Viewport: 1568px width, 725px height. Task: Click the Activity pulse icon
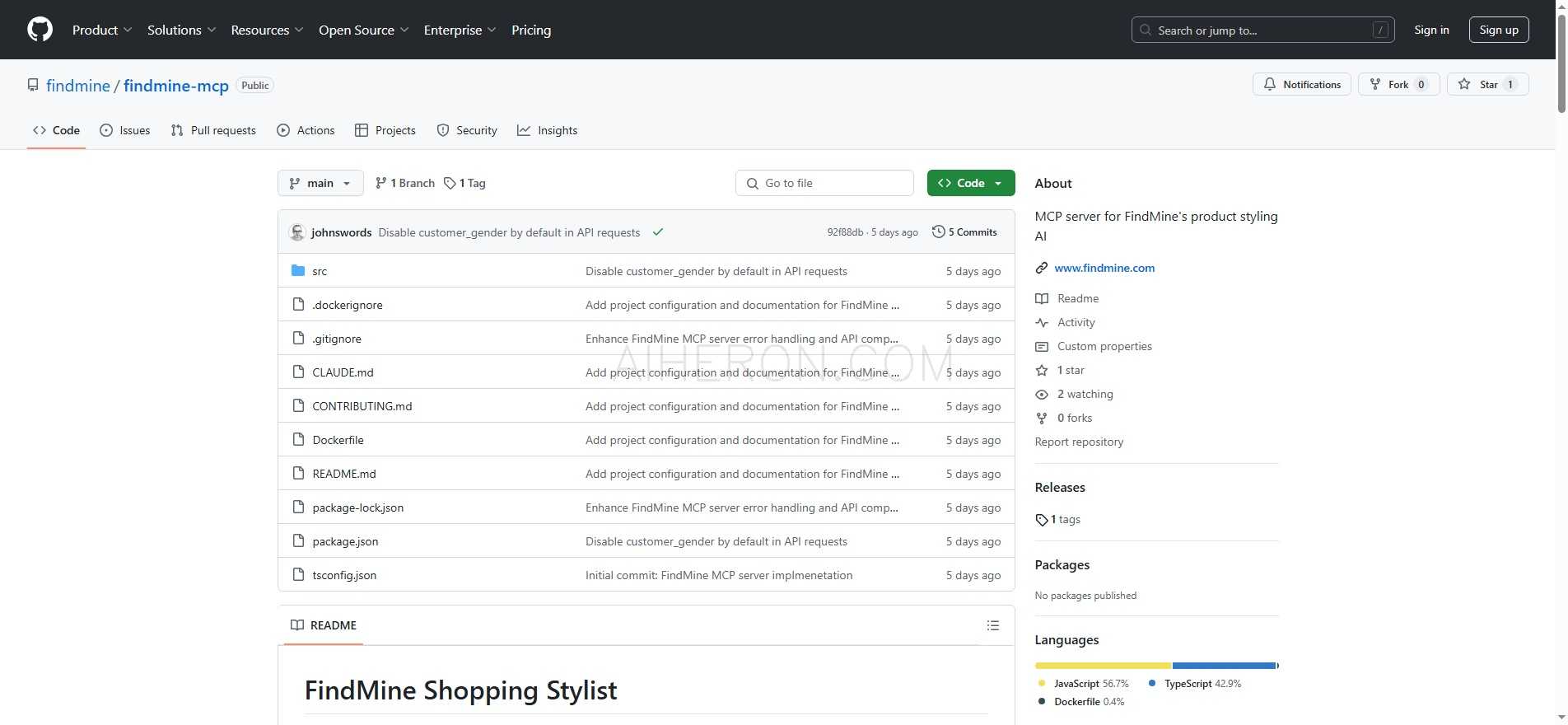[1042, 322]
